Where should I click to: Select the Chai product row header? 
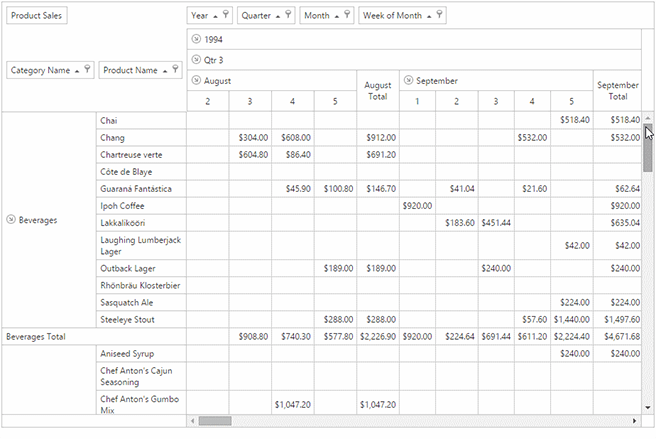141,121
